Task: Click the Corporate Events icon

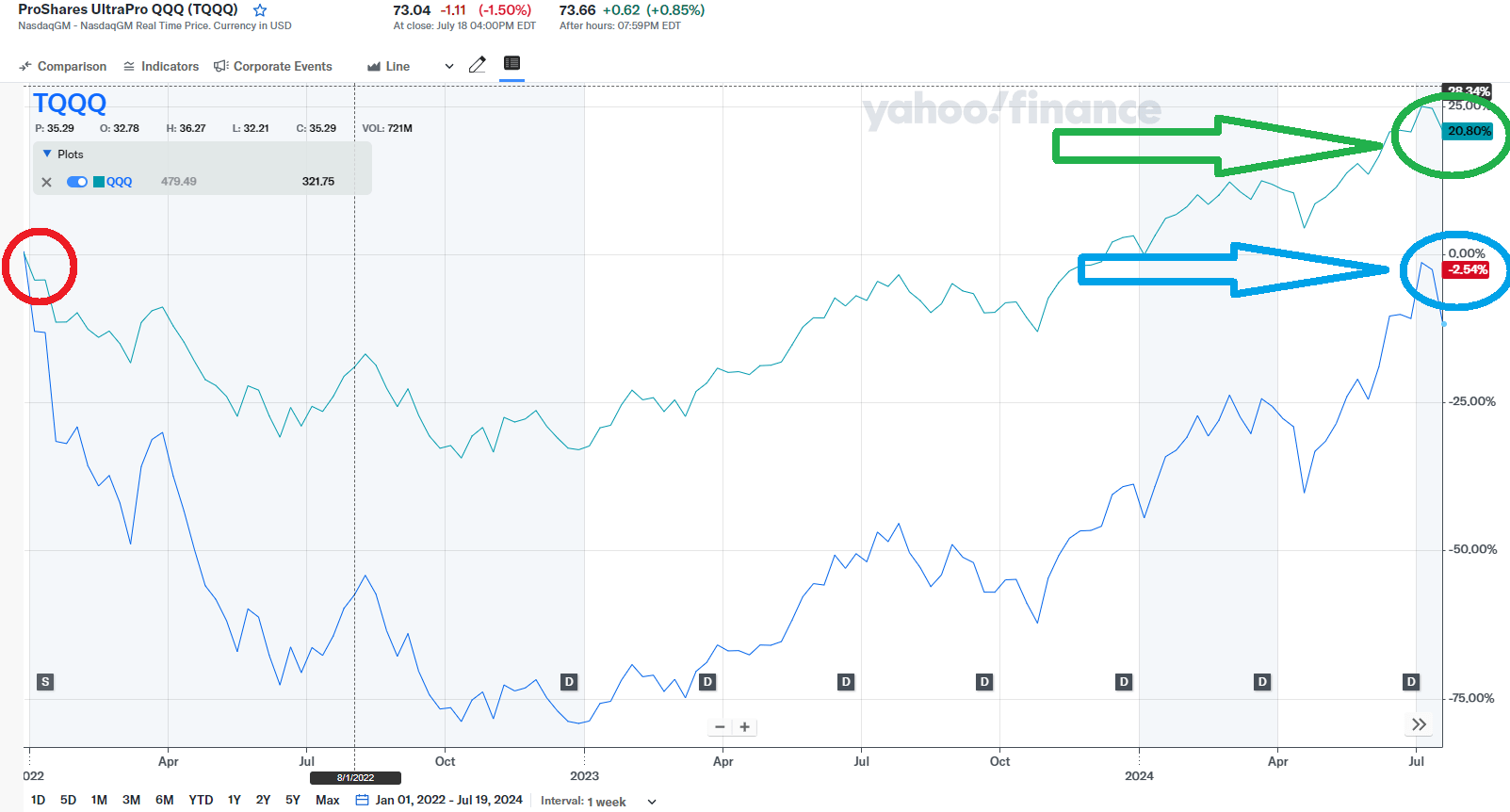Action: [219, 66]
